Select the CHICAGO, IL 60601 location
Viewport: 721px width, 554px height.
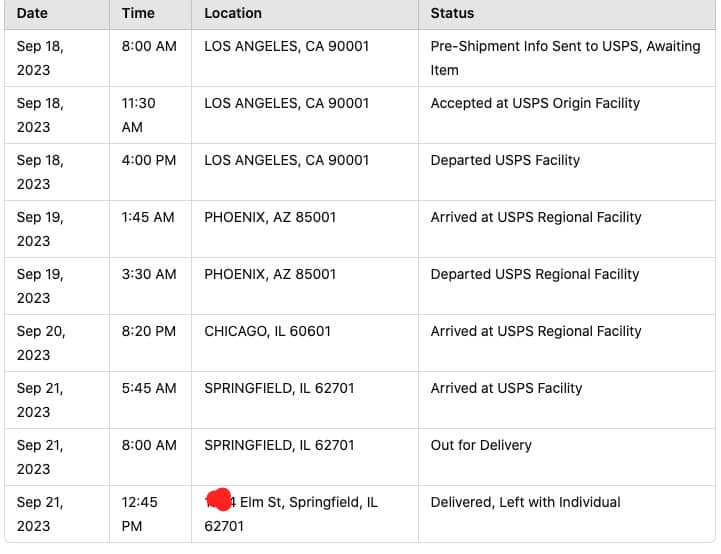coord(267,331)
